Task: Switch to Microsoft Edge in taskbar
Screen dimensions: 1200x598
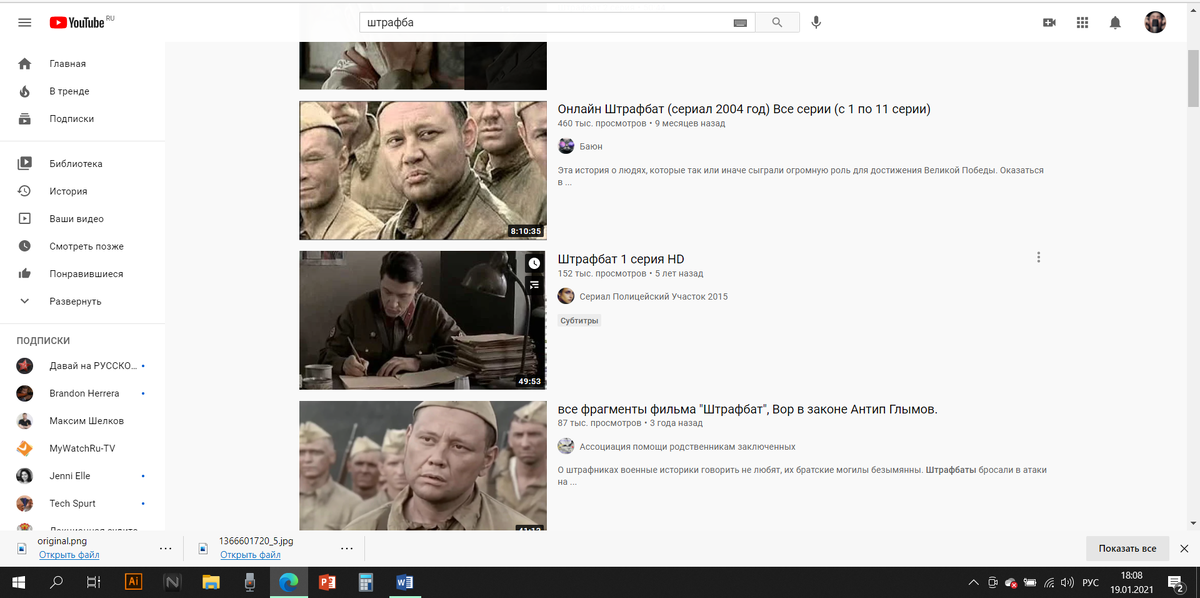Action: [288, 581]
